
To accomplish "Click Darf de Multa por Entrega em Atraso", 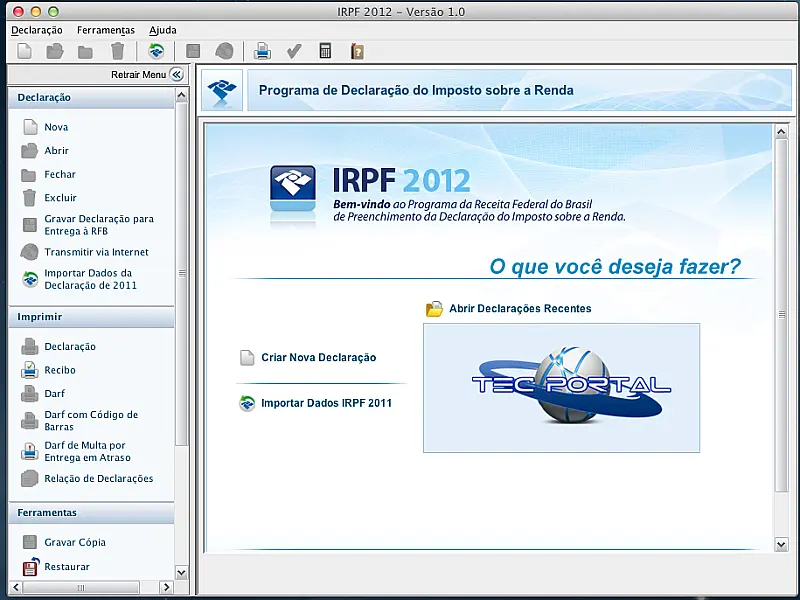I will (87, 452).
